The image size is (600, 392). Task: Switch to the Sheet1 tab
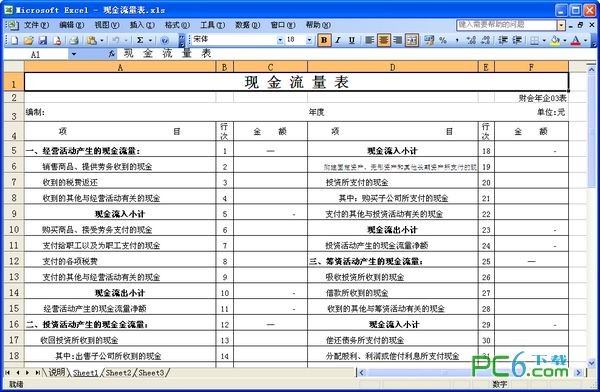point(85,372)
